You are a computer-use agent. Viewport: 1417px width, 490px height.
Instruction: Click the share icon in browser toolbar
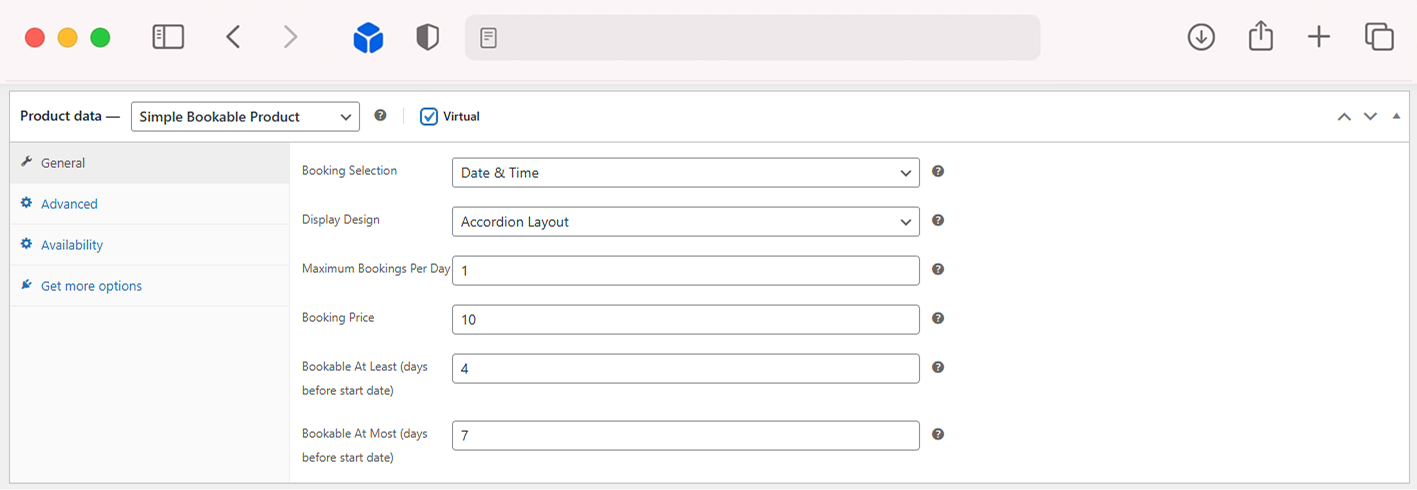coord(1261,38)
